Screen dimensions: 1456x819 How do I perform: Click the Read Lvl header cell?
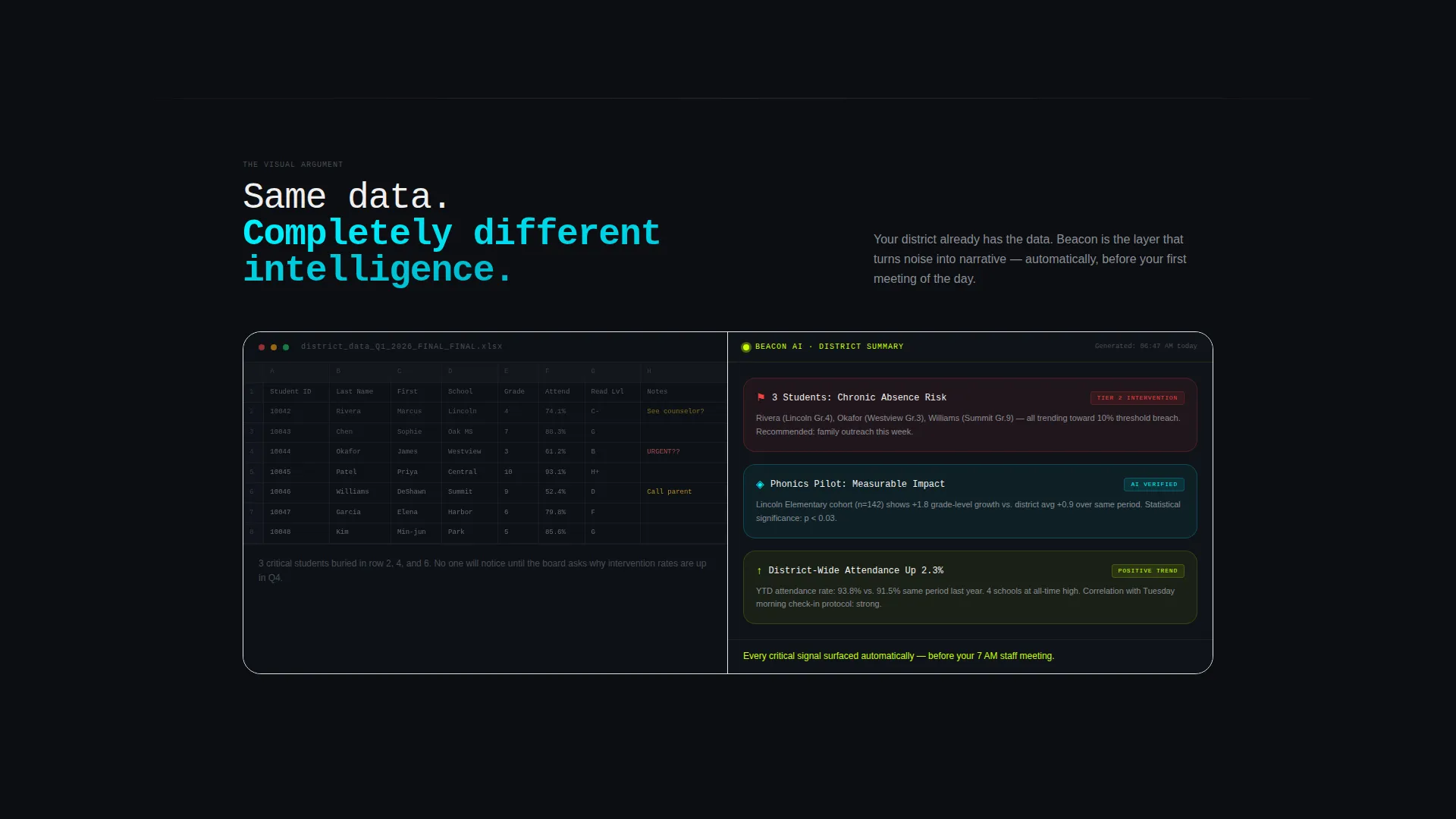coord(612,392)
